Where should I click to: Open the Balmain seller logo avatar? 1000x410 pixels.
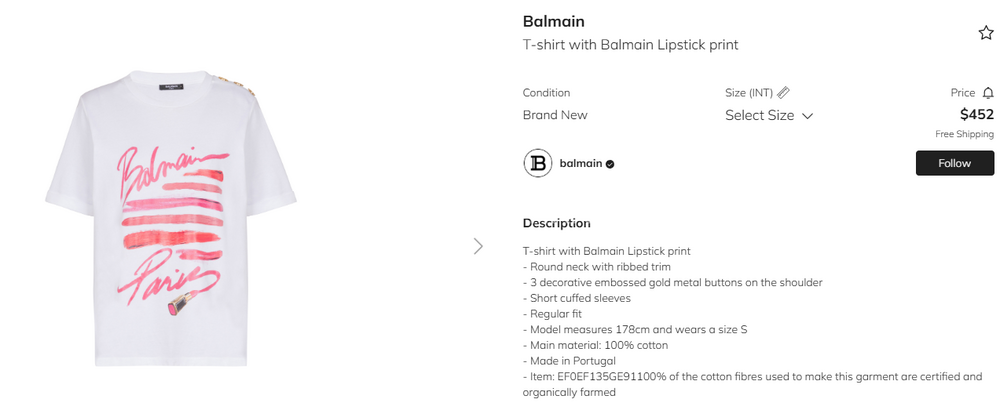click(x=538, y=163)
